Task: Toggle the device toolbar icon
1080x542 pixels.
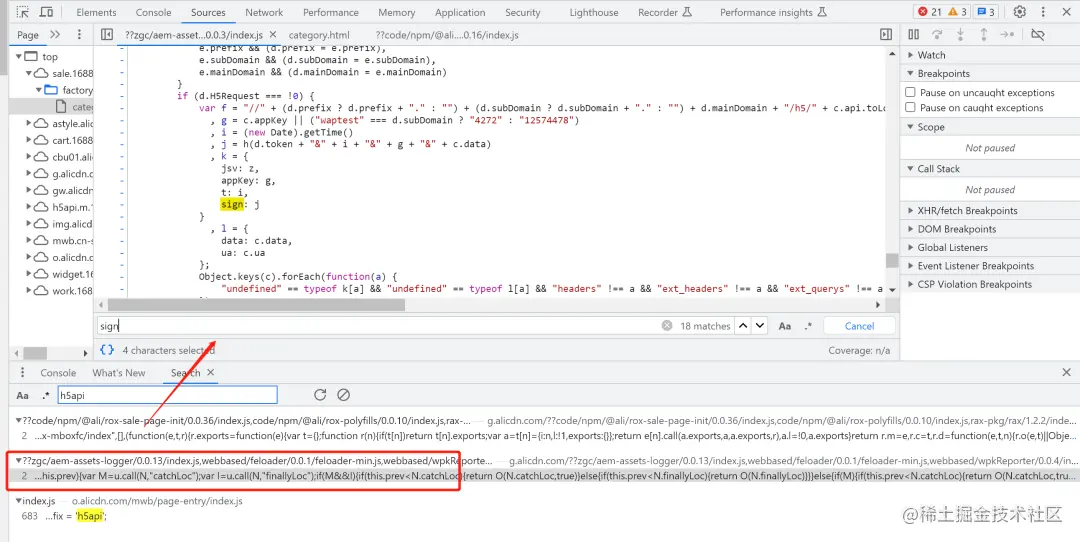Action: pyautogui.click(x=46, y=12)
